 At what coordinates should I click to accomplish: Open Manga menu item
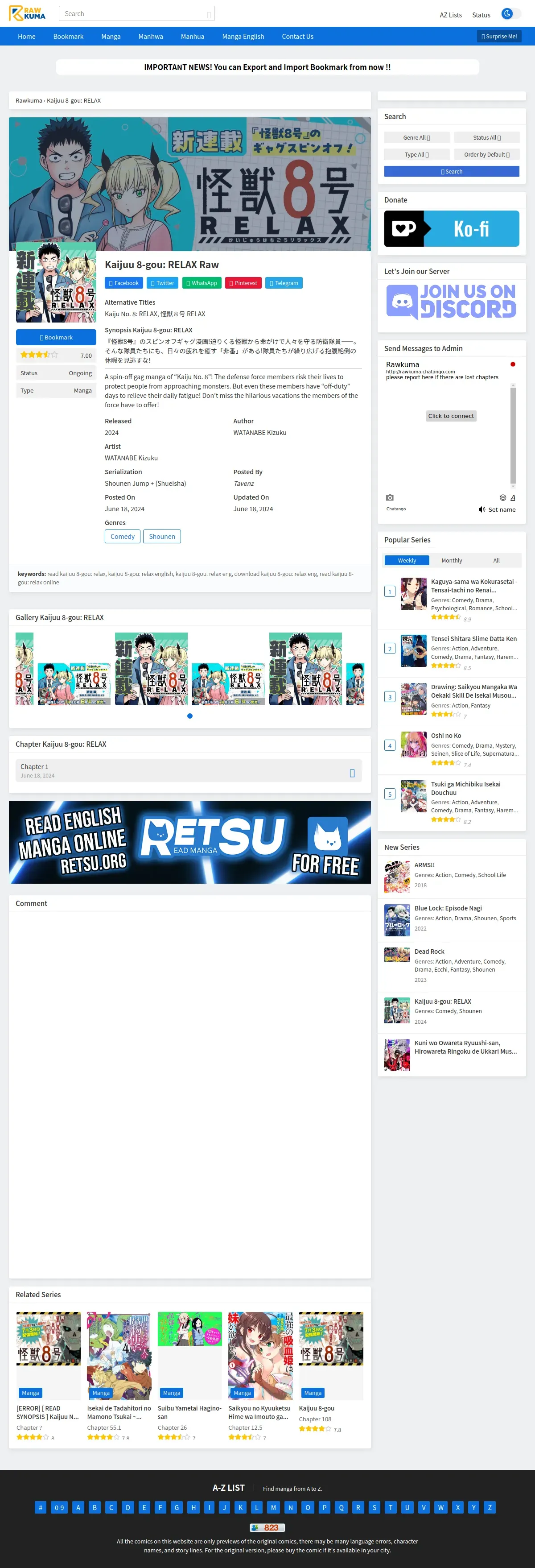coord(111,37)
